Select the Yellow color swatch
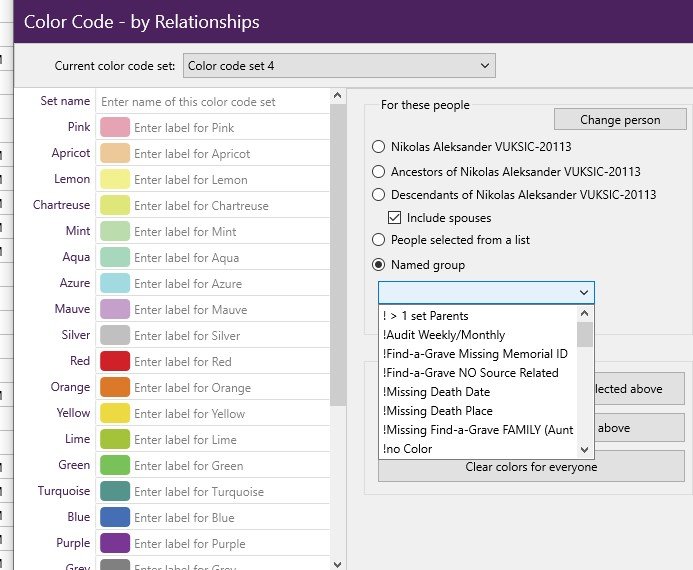Image resolution: width=693 pixels, height=570 pixels. click(x=115, y=414)
